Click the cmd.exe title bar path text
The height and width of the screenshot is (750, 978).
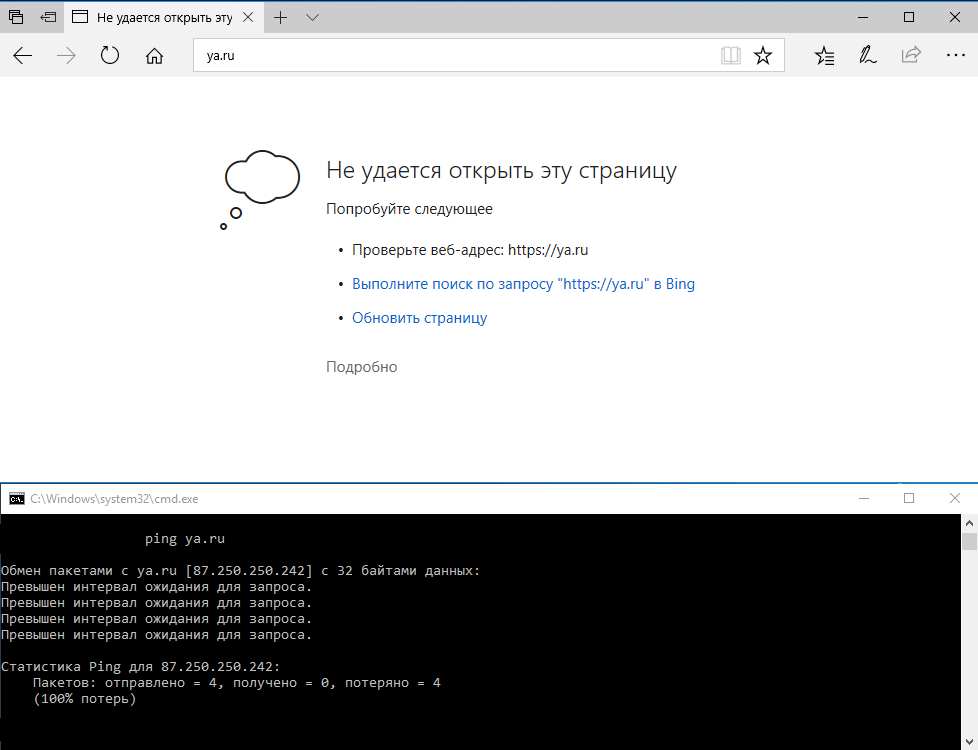114,499
